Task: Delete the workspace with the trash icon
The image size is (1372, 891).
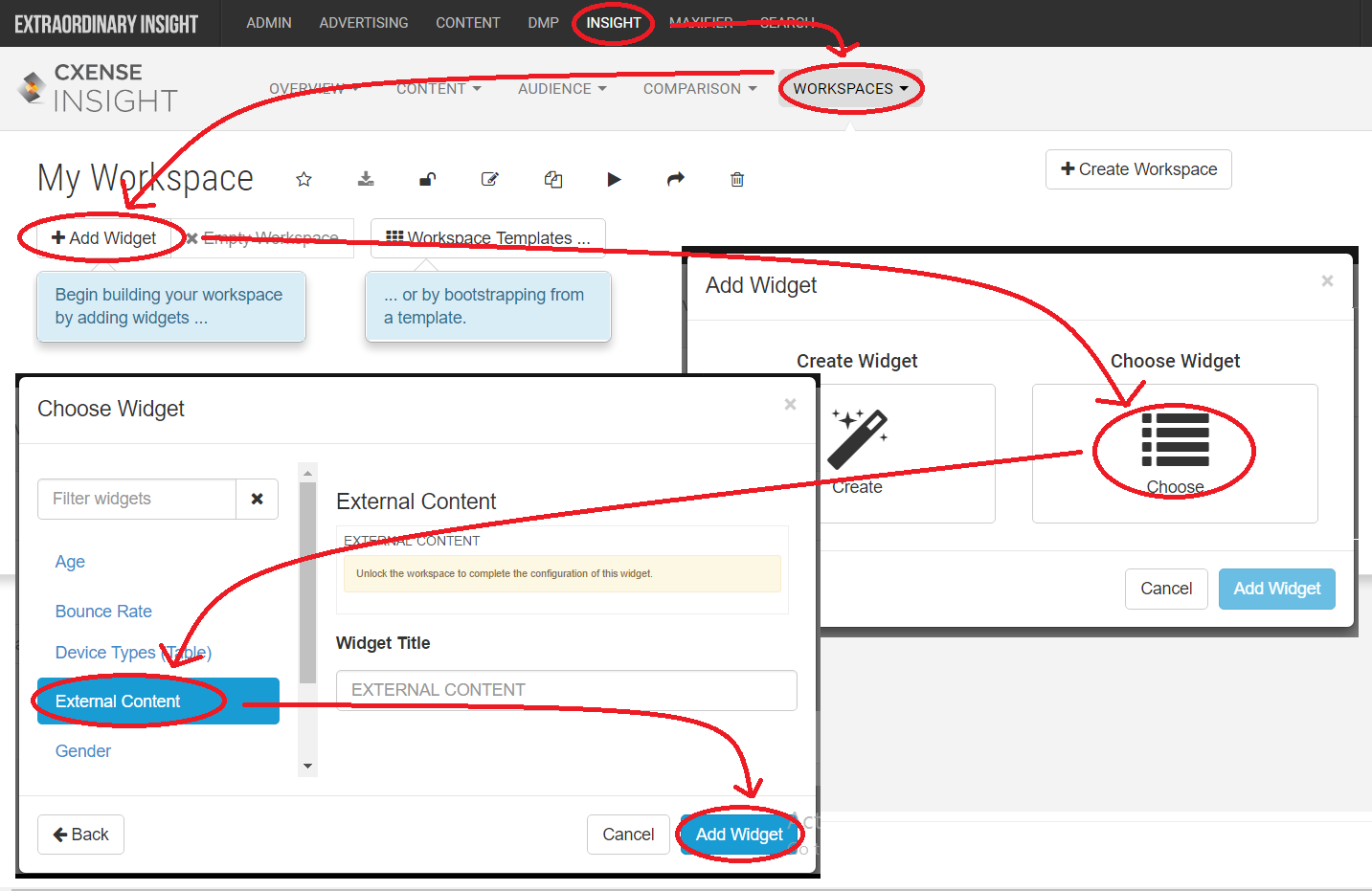Action: pyautogui.click(x=737, y=179)
